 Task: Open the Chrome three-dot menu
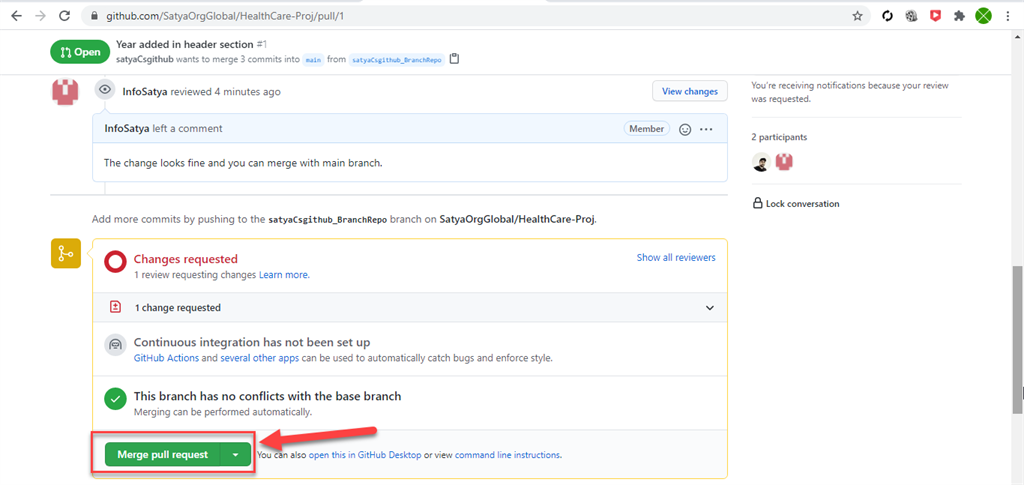click(x=1008, y=16)
